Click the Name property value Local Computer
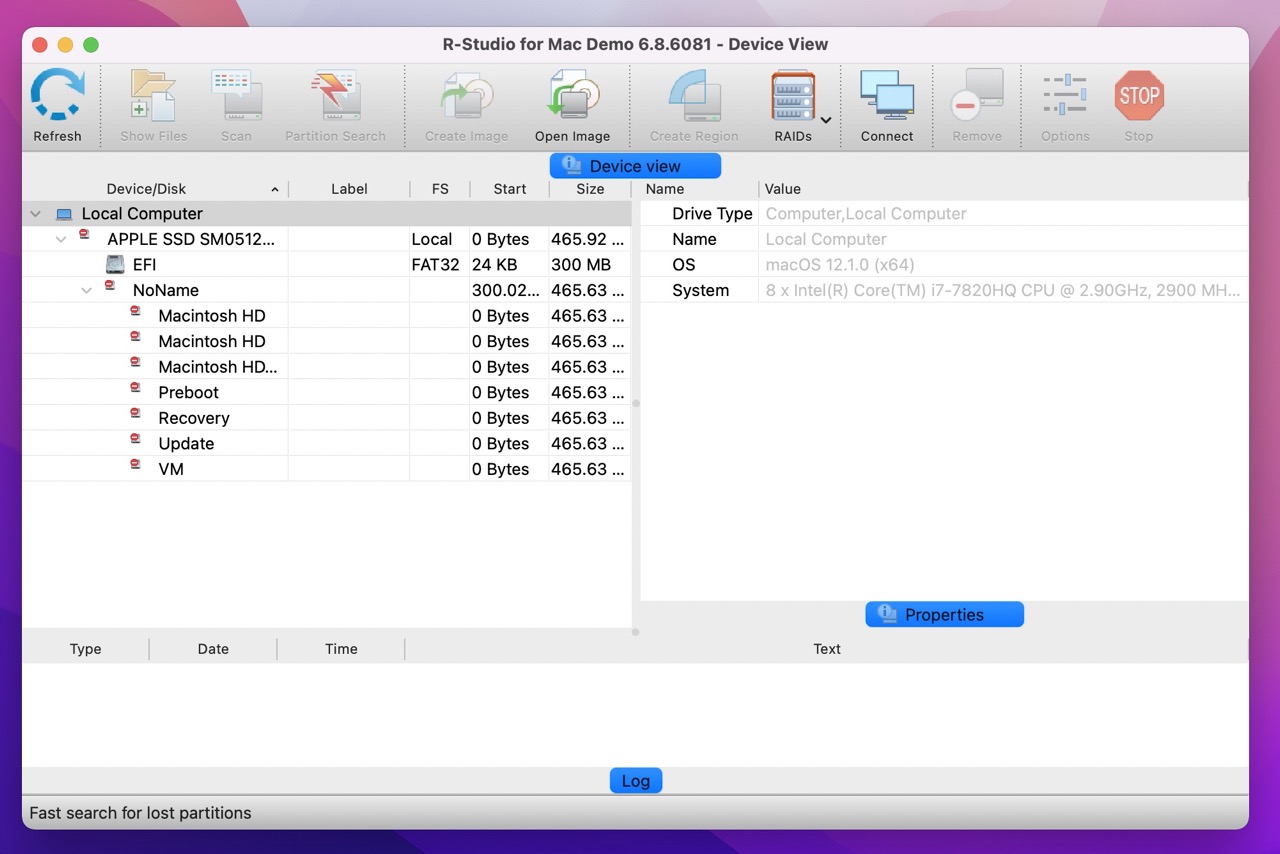The image size is (1280, 854). 826,239
